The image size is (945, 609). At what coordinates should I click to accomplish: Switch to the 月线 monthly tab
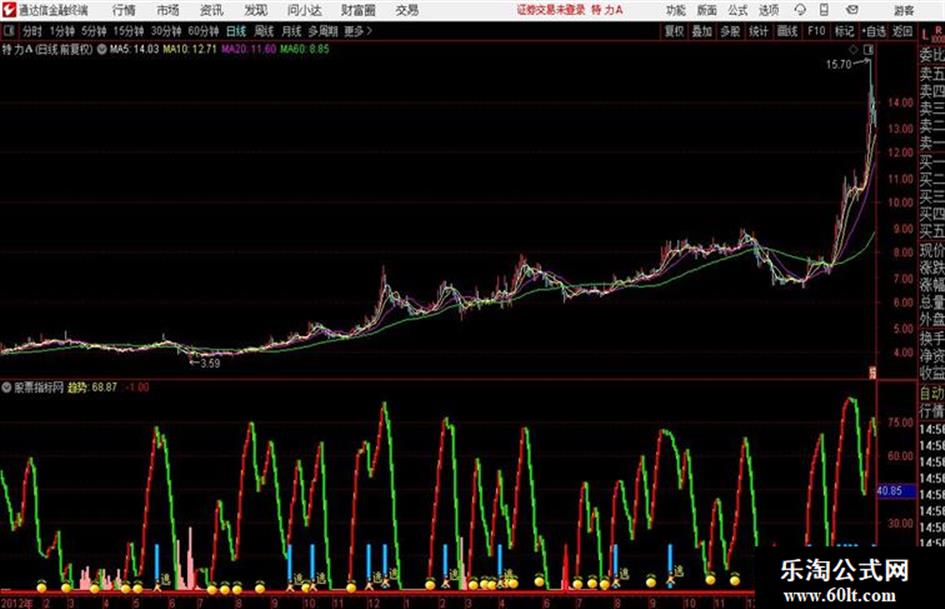(291, 31)
